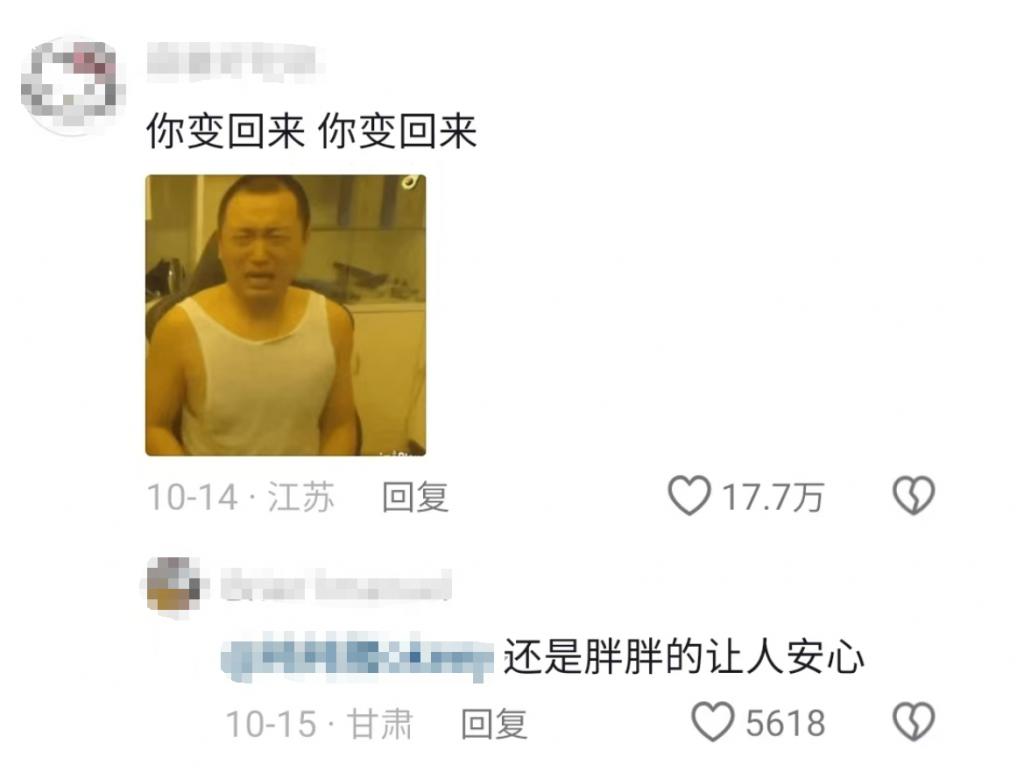This screenshot has height=772, width=1024.
Task: Like the comment with 17.7万 likes
Action: click(x=689, y=496)
